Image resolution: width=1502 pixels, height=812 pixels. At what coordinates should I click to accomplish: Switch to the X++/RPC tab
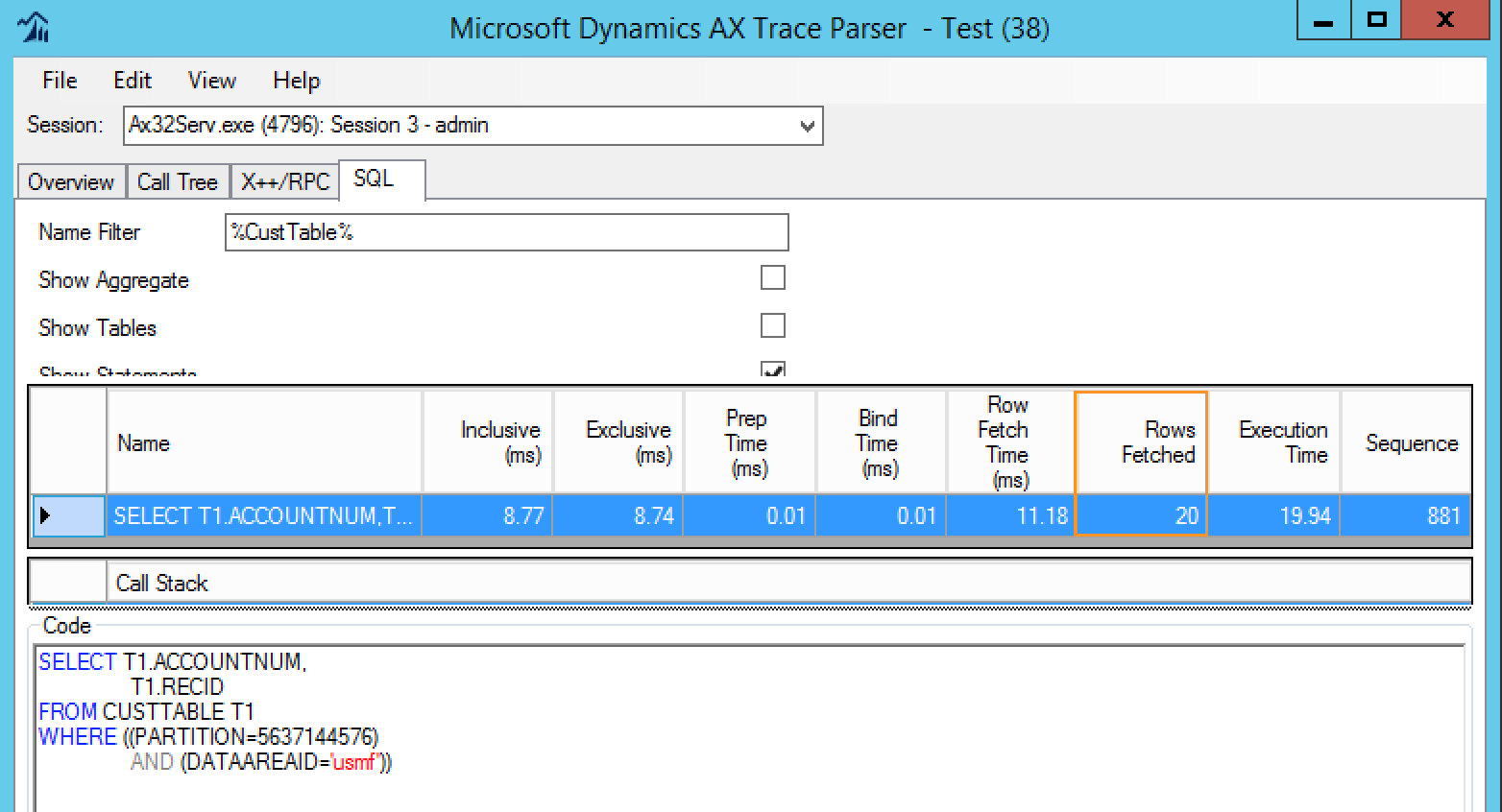pos(285,181)
